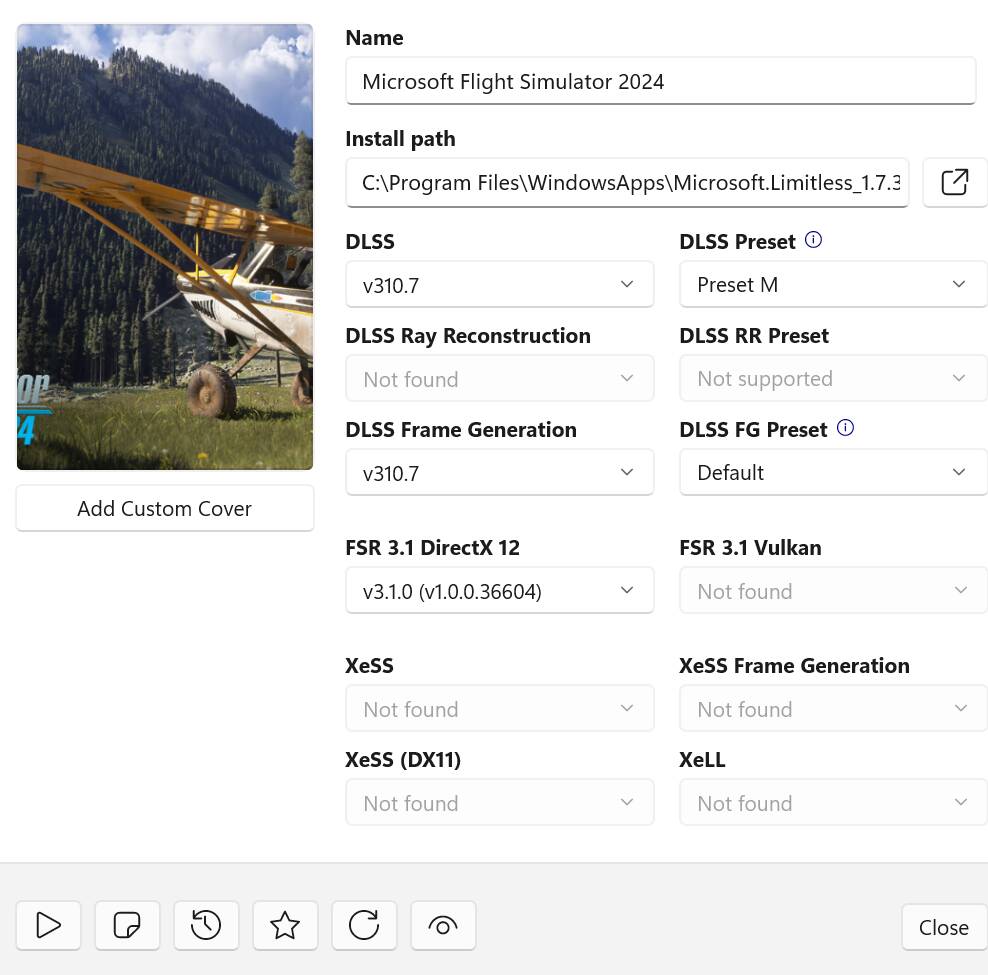The height and width of the screenshot is (975, 988).
Task: Click the Close button
Action: (x=943, y=927)
